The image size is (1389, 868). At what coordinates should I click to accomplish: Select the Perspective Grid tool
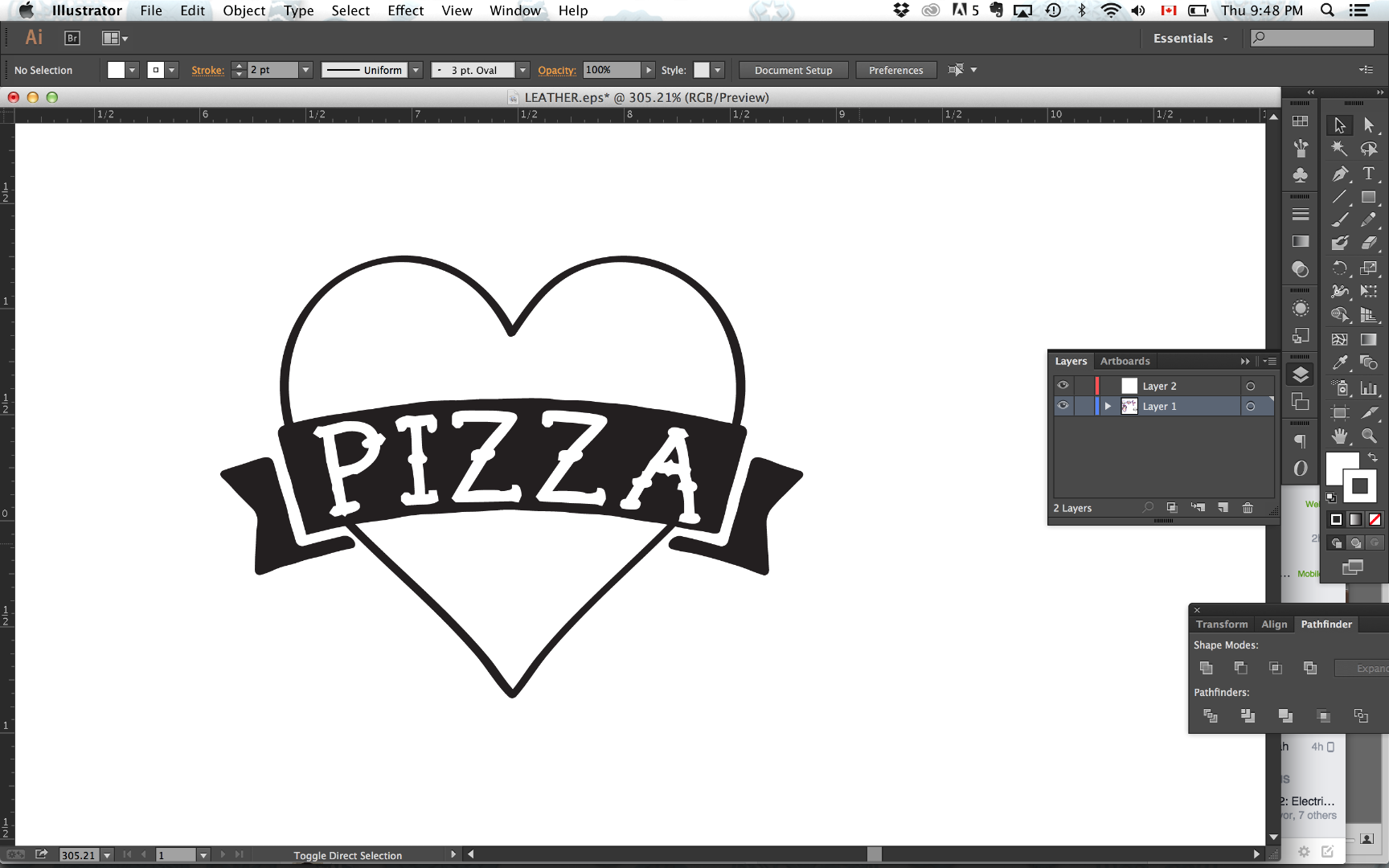point(1369,314)
